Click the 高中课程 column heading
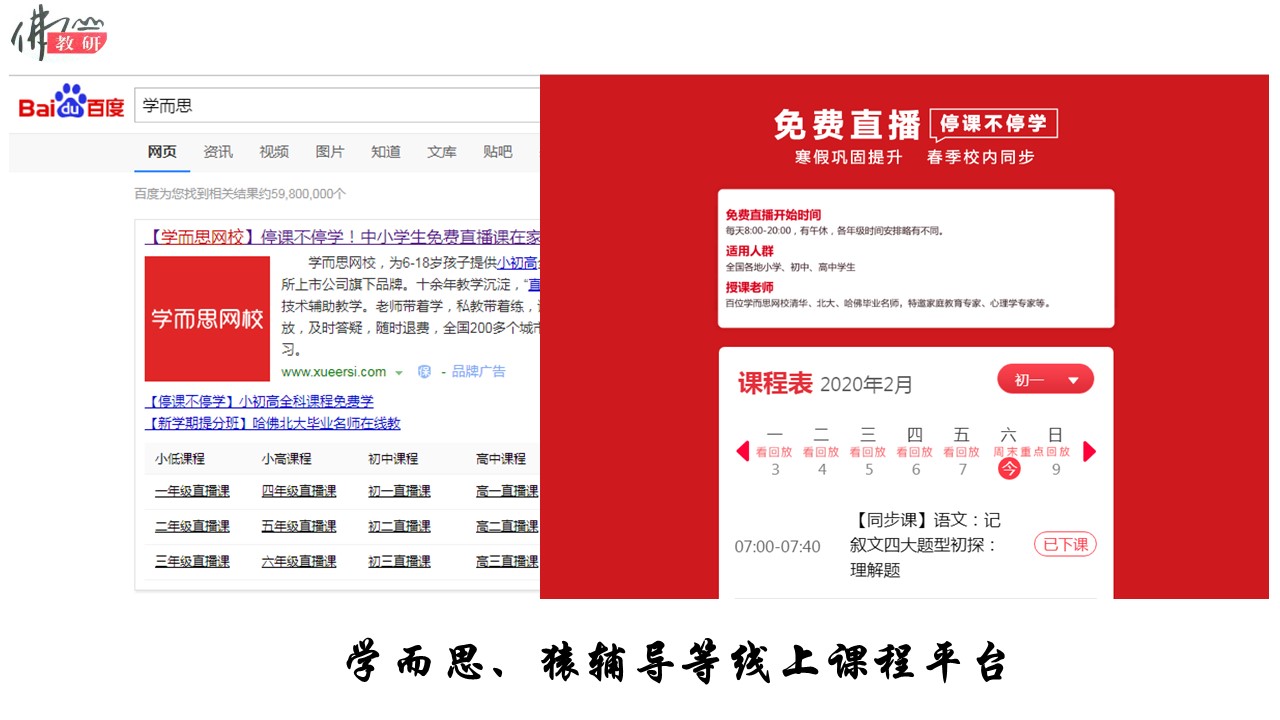The height and width of the screenshot is (720, 1280). click(x=501, y=458)
